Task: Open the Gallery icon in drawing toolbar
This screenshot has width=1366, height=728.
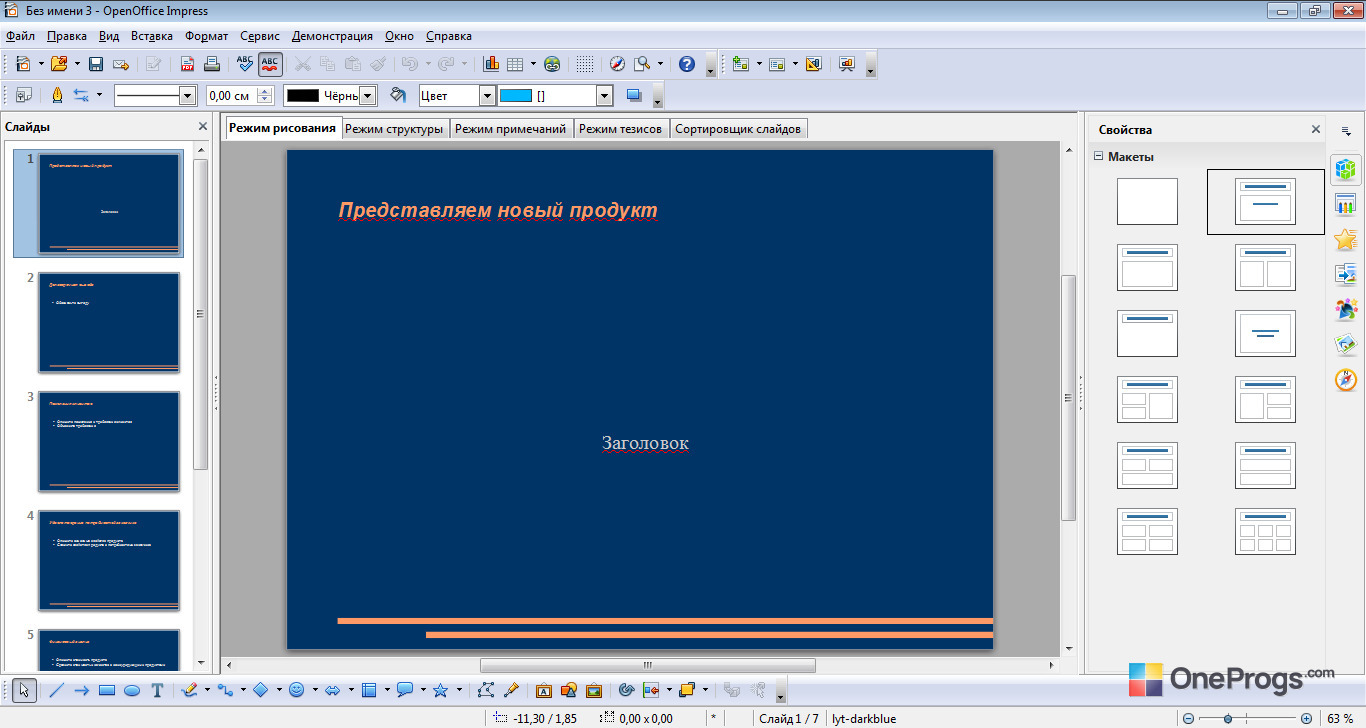Action: [x=594, y=690]
